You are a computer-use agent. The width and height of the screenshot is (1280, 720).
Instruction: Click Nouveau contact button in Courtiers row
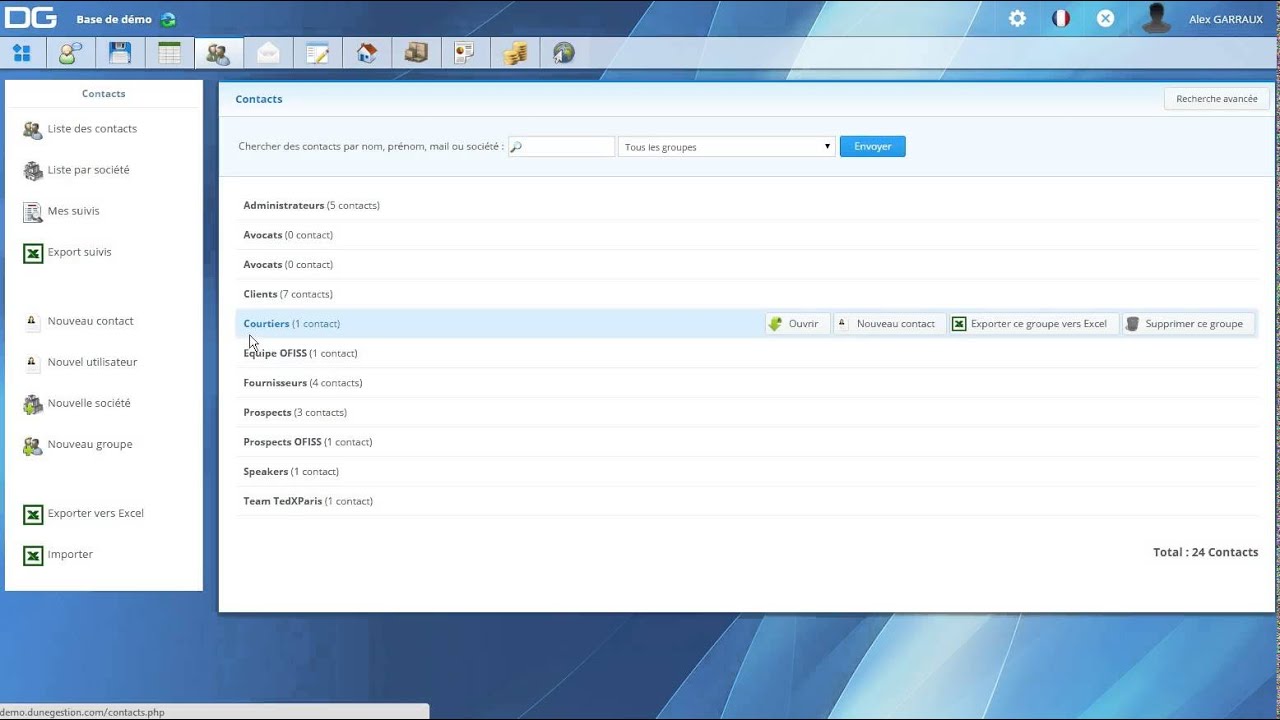click(889, 324)
